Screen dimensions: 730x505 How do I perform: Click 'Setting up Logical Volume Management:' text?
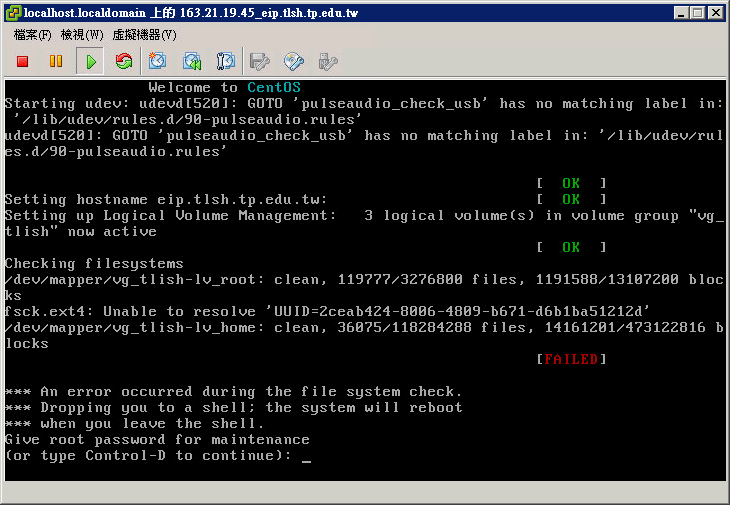click(170, 215)
